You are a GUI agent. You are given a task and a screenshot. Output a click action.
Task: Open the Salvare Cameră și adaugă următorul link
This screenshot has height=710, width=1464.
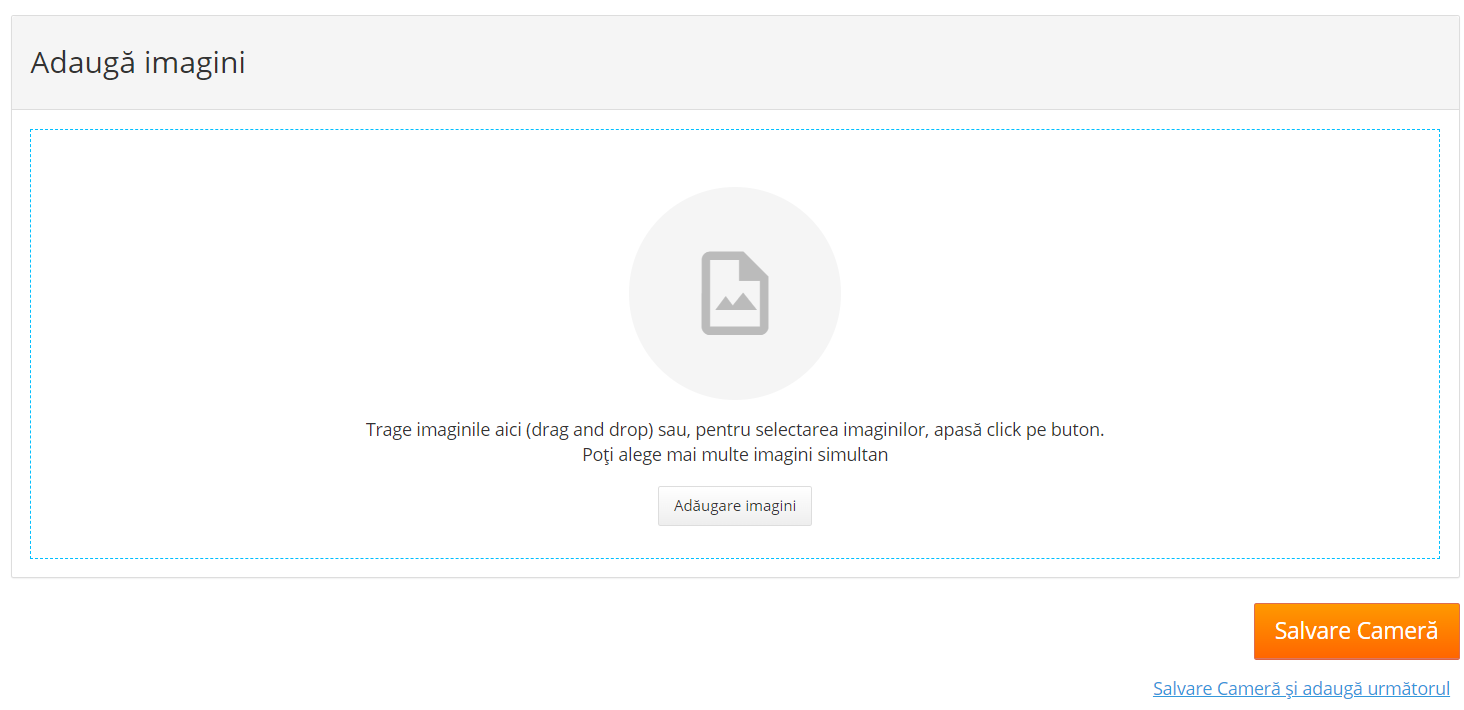point(1301,688)
